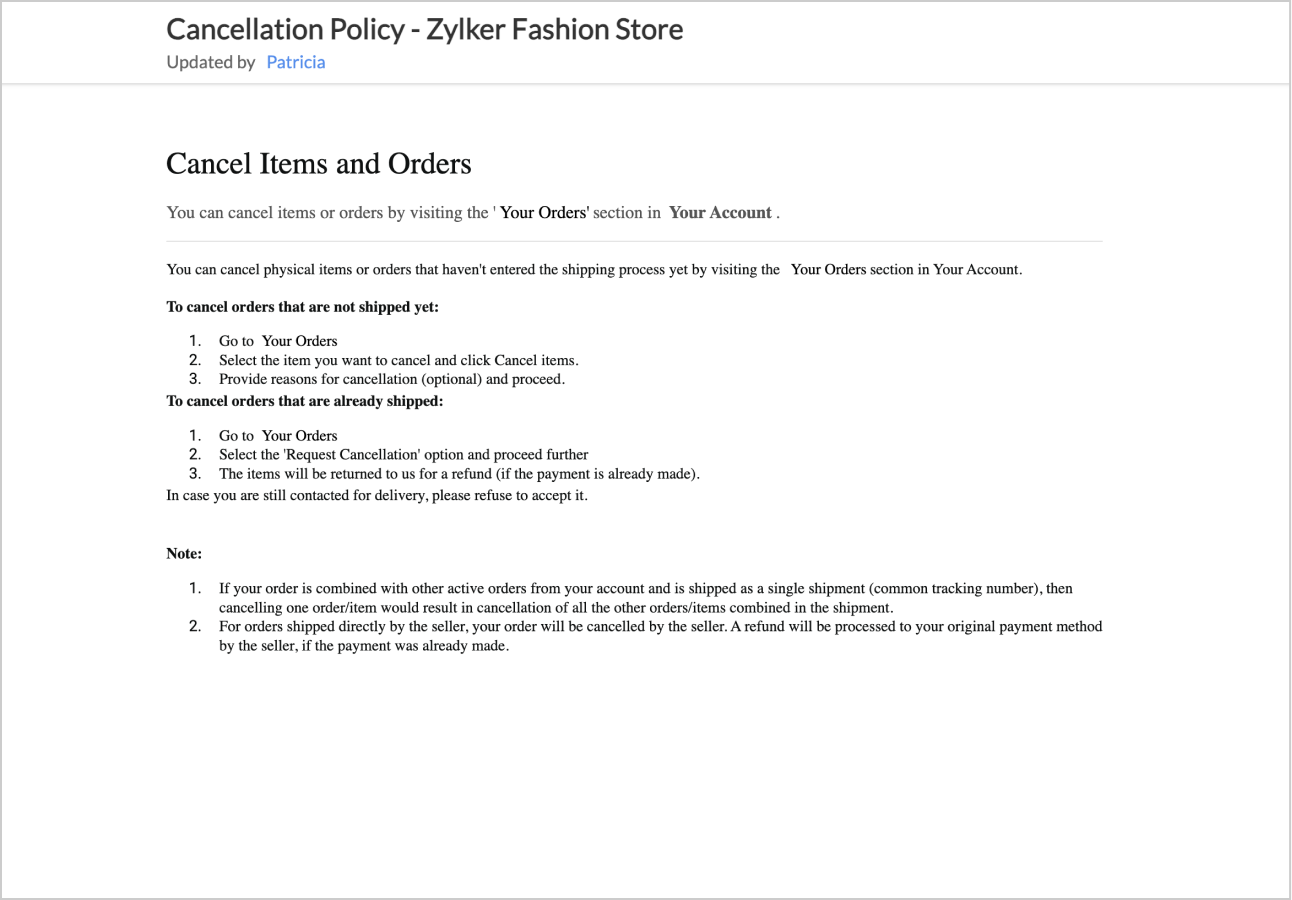Click the sentence about orders not yet in shipping
The image size is (1292, 900).
pyautogui.click(x=594, y=269)
